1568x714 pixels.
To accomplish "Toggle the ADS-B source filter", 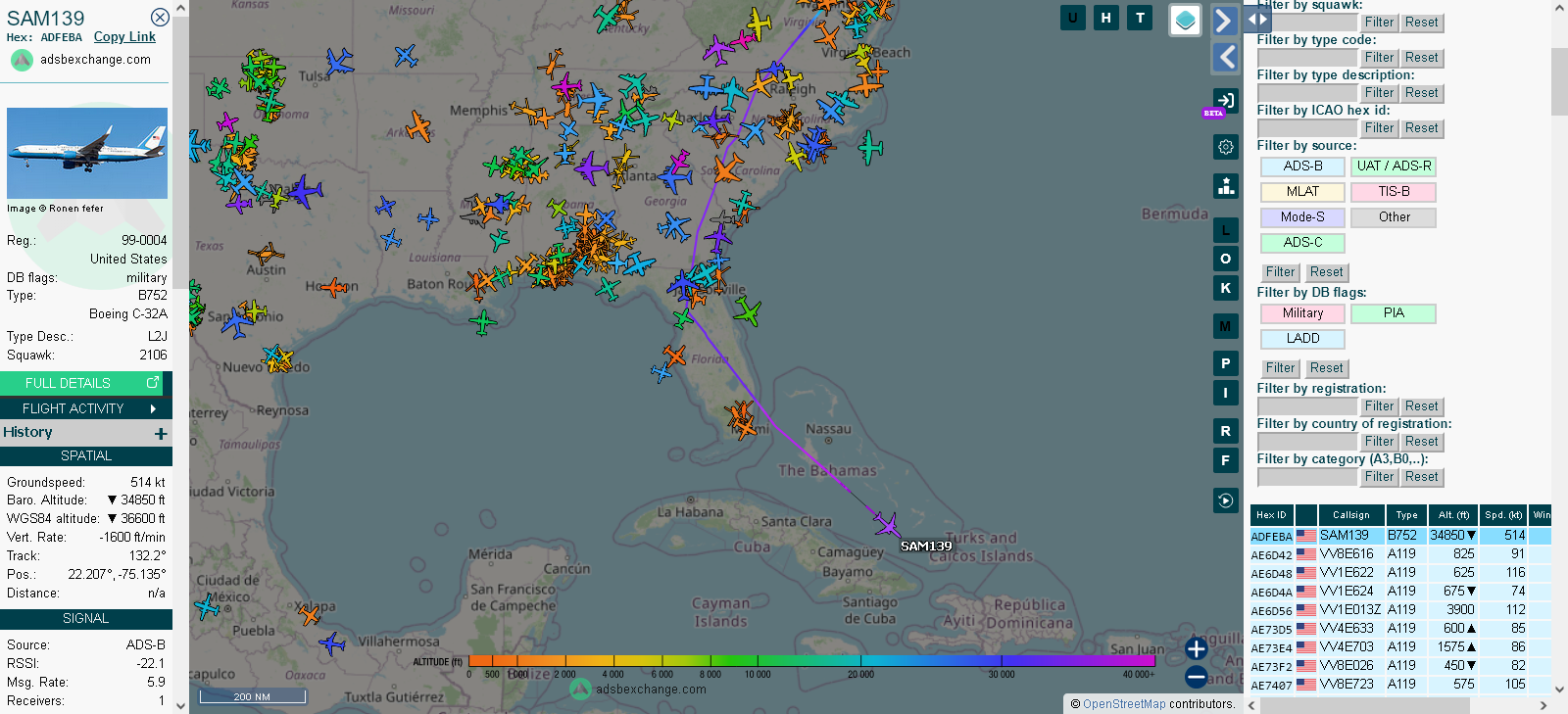I will click(1302, 167).
